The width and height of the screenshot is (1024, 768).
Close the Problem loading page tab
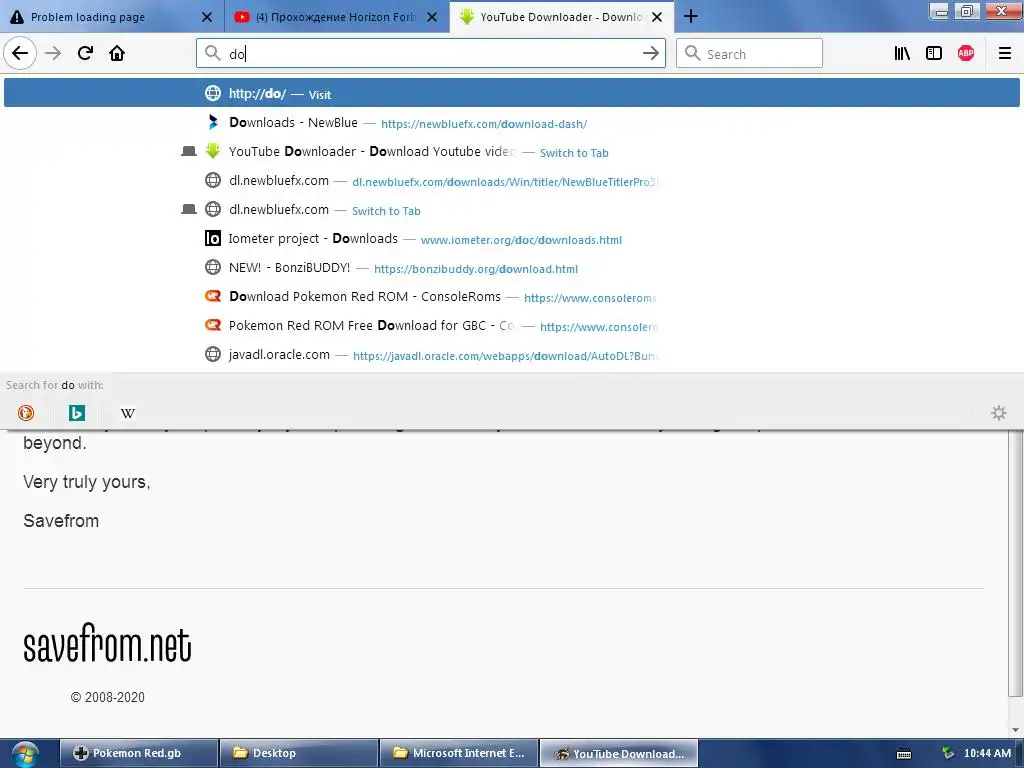[x=206, y=17]
